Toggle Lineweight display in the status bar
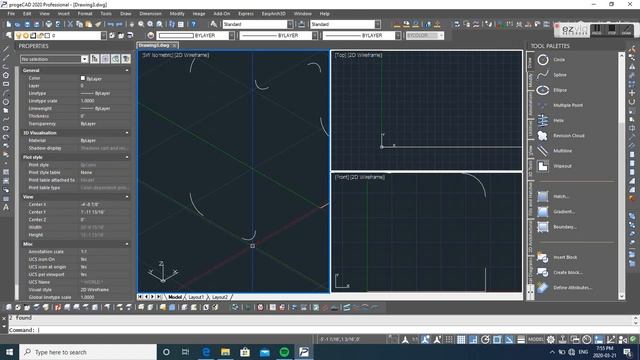 [x=521, y=340]
